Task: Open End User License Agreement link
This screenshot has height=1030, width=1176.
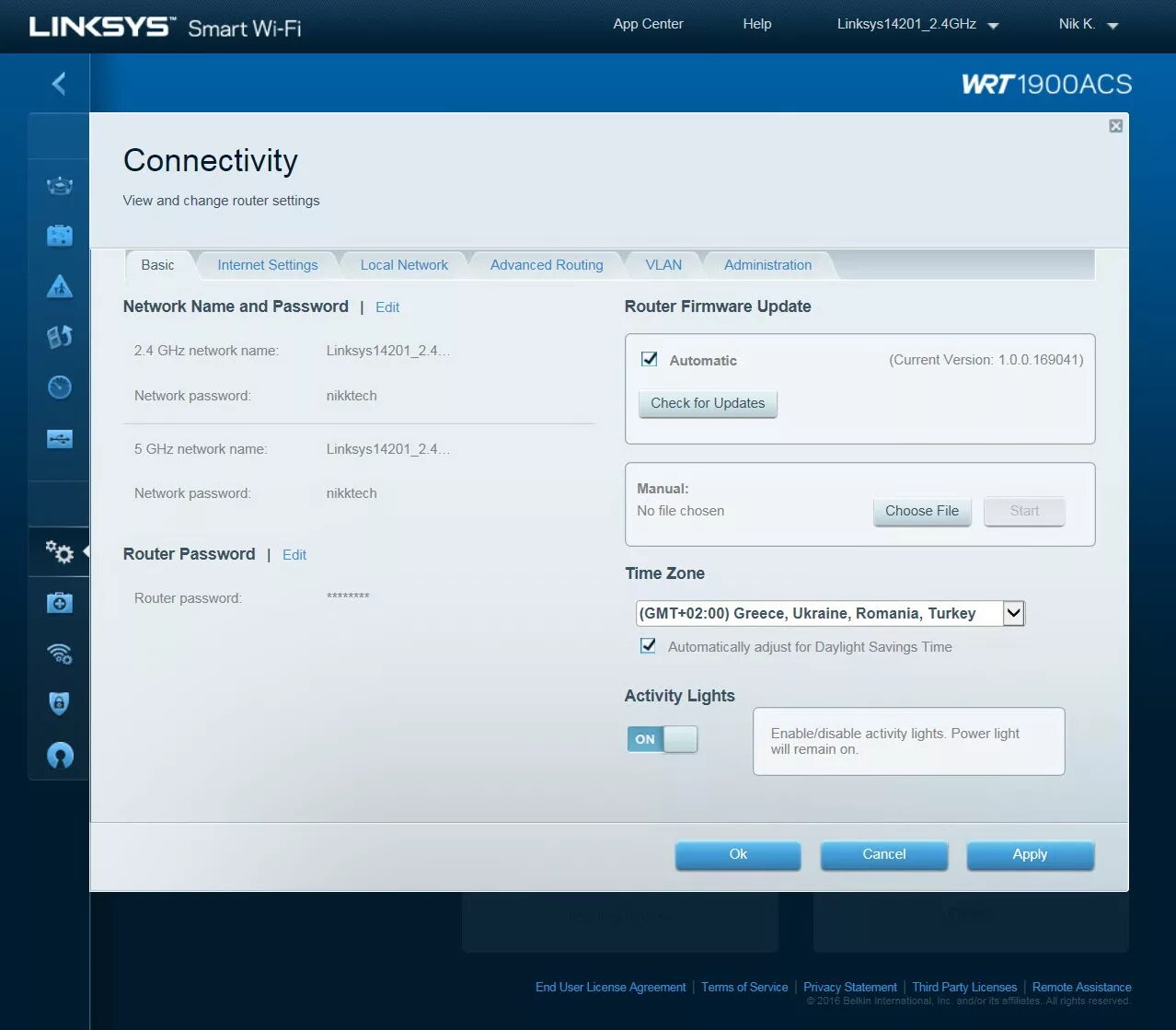Action: click(x=610, y=987)
